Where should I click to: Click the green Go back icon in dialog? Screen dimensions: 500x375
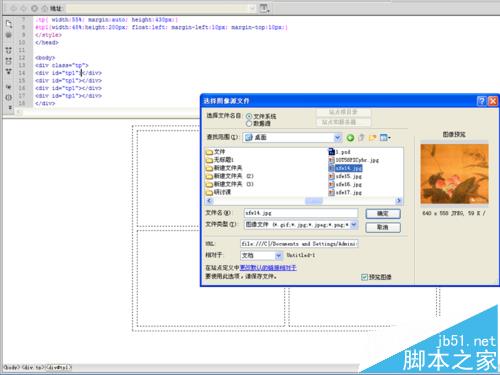pyautogui.click(x=350, y=137)
